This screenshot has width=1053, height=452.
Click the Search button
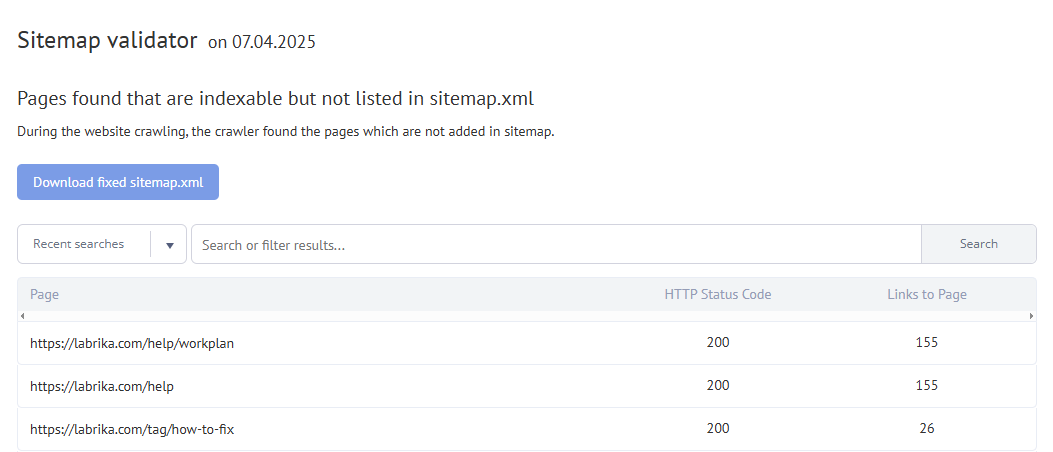pyautogui.click(x=978, y=244)
